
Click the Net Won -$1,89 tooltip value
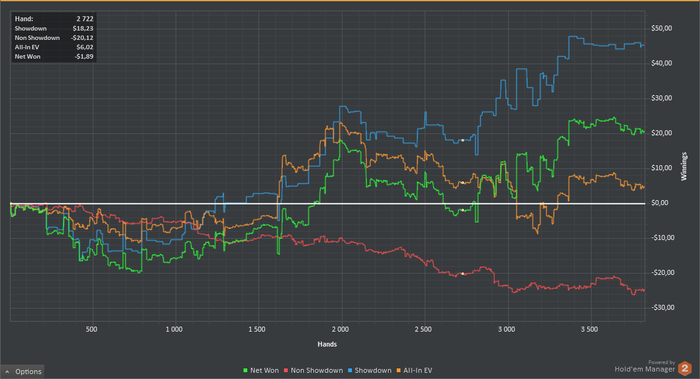(x=84, y=56)
